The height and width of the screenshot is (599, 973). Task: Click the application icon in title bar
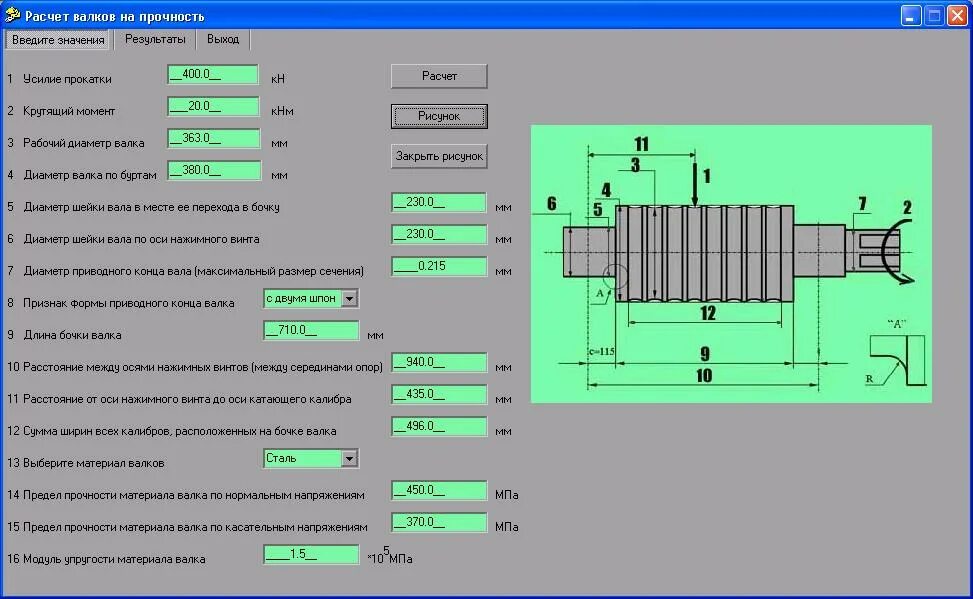click(12, 14)
